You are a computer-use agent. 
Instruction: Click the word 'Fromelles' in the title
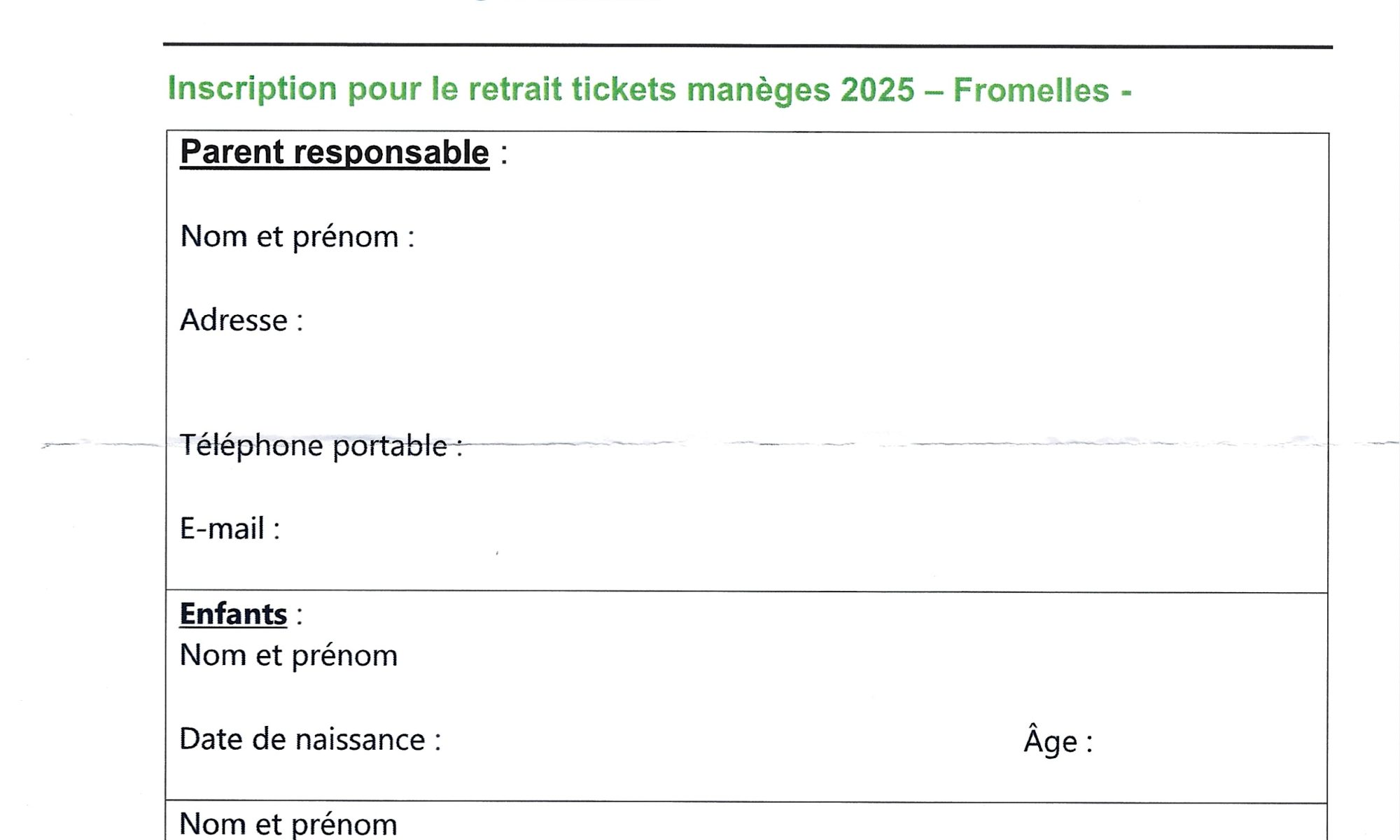point(1031,90)
